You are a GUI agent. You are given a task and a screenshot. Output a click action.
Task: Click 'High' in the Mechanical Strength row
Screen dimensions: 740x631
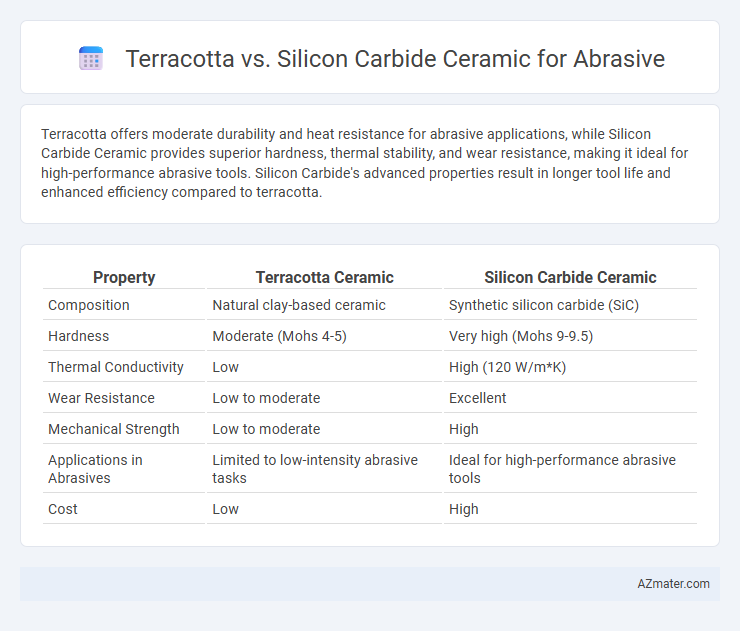point(463,429)
